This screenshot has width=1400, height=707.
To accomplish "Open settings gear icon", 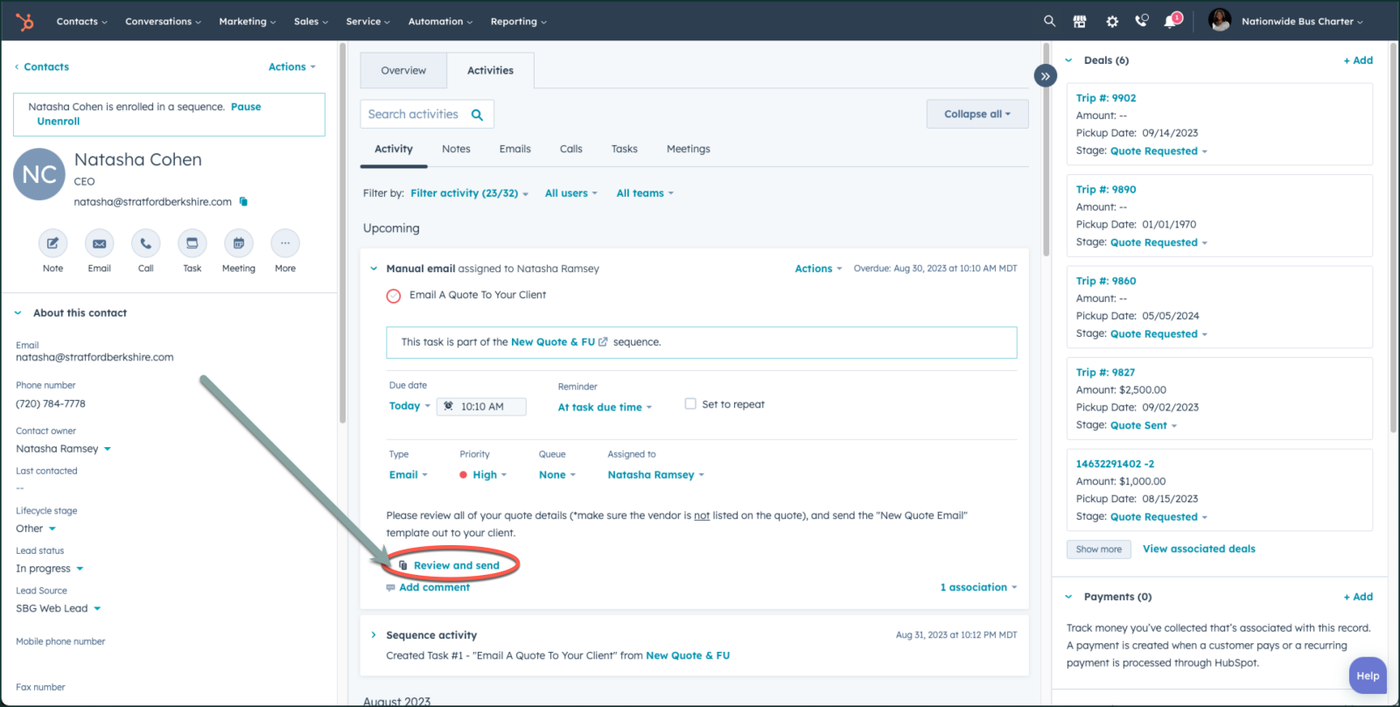I will tap(1111, 21).
